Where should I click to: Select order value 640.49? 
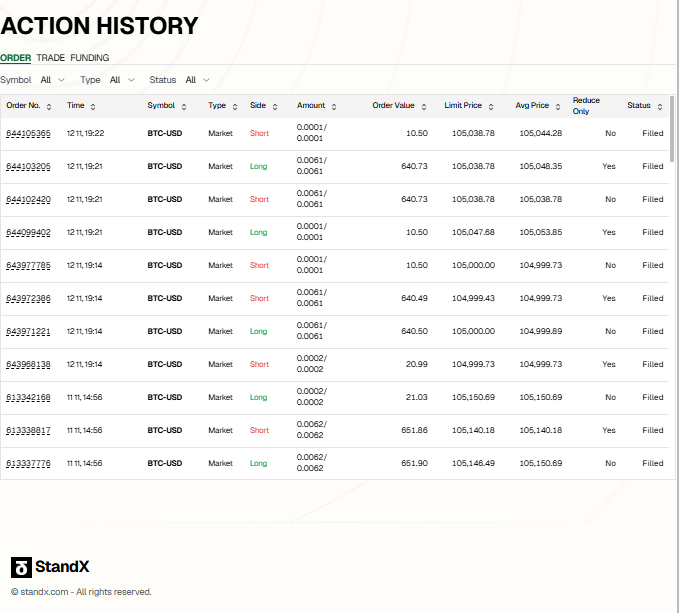(414, 298)
